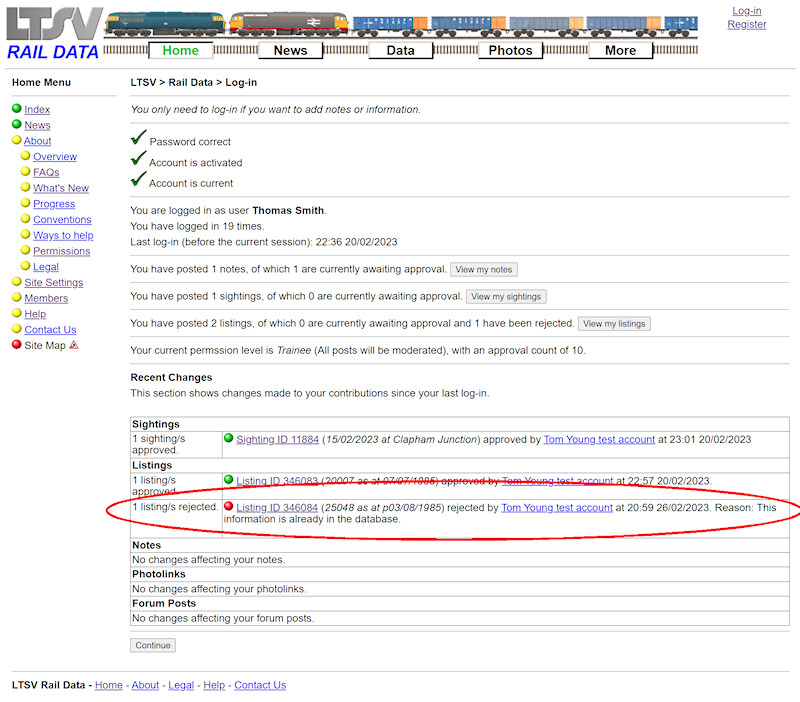Click the green checkmark beside Password correct
Image resolution: width=800 pixels, height=702 pixels.
[x=138, y=139]
